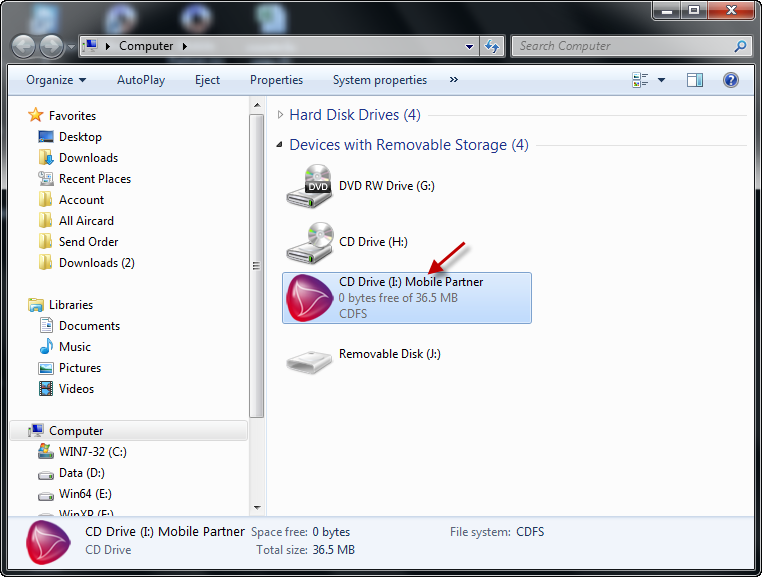
Task: Select Removable Disk (J:) icon
Action: pos(310,362)
